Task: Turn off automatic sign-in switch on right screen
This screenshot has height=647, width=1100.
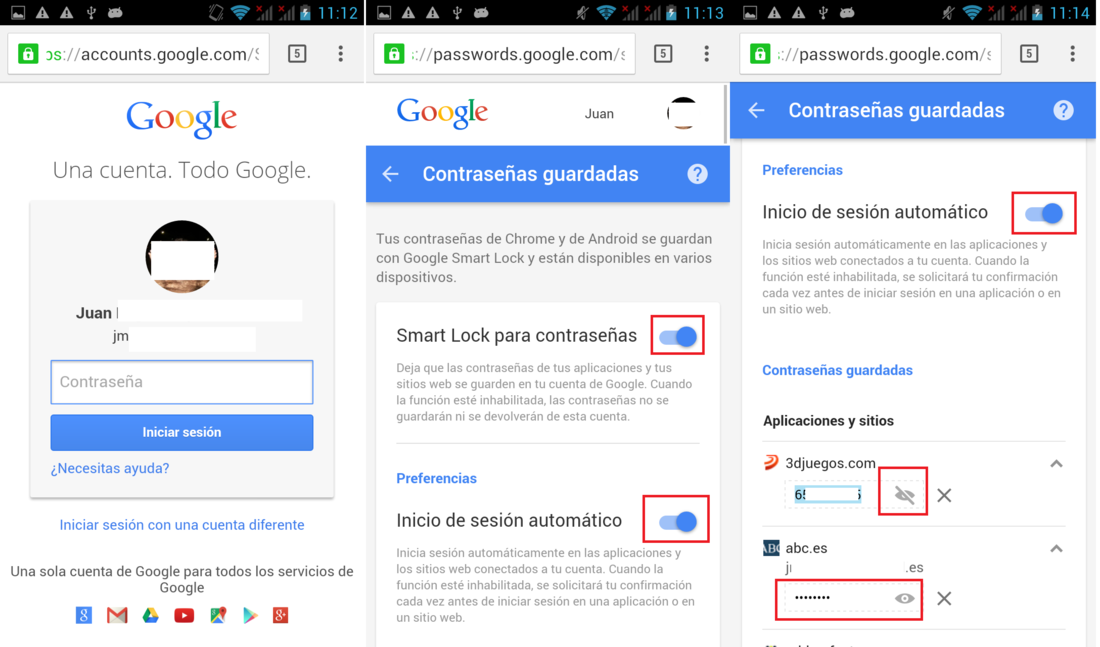Action: pyautogui.click(x=1044, y=213)
